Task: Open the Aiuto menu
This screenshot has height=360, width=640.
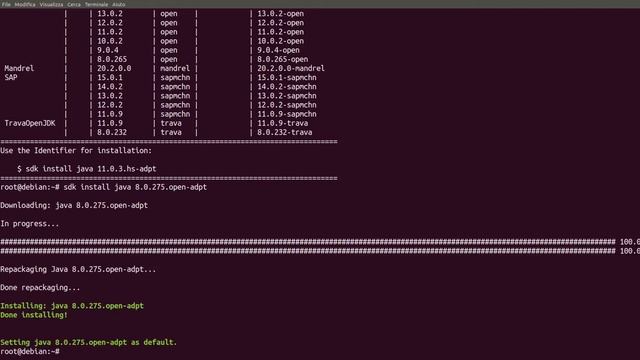Action: click(x=119, y=4)
